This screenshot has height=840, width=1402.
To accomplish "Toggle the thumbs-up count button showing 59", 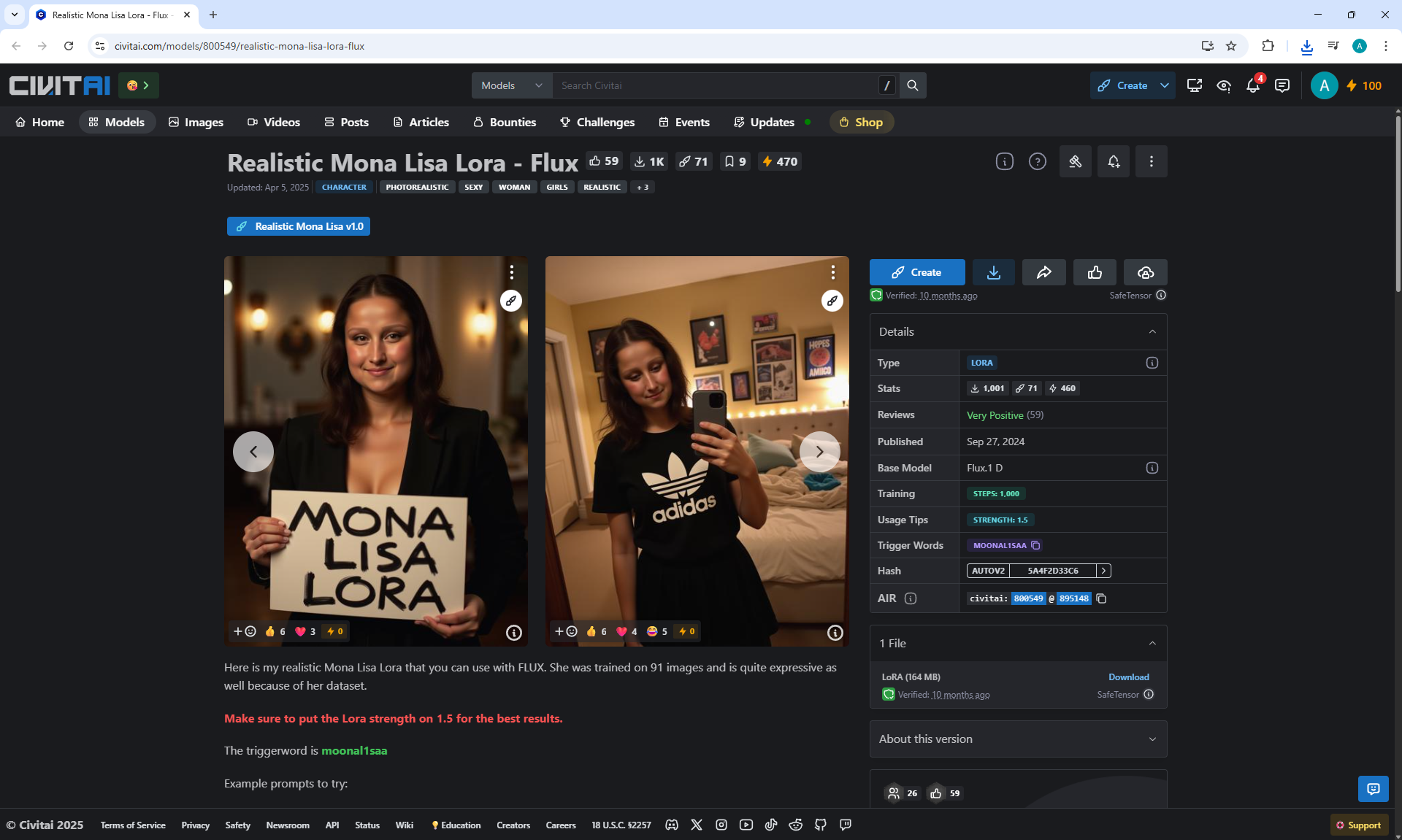I will pyautogui.click(x=604, y=161).
